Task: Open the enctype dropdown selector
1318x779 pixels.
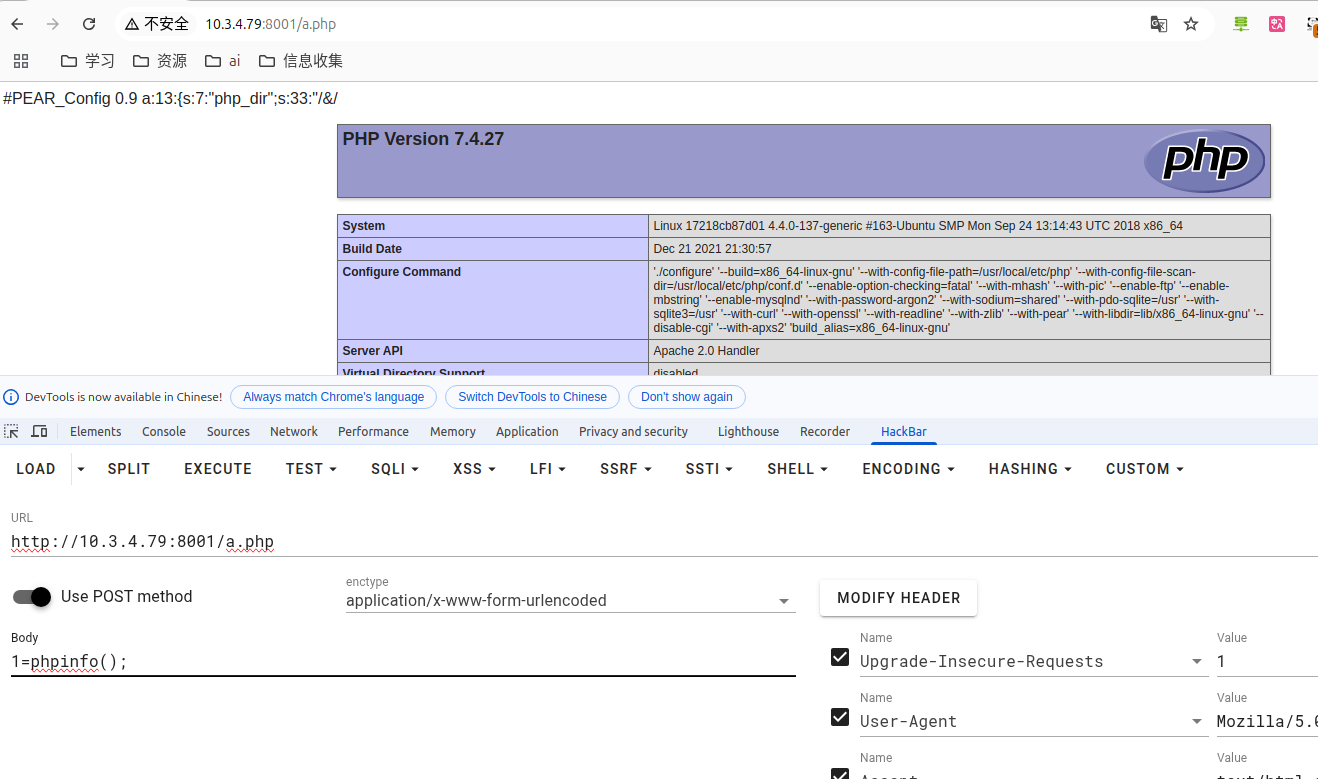Action: click(x=570, y=601)
